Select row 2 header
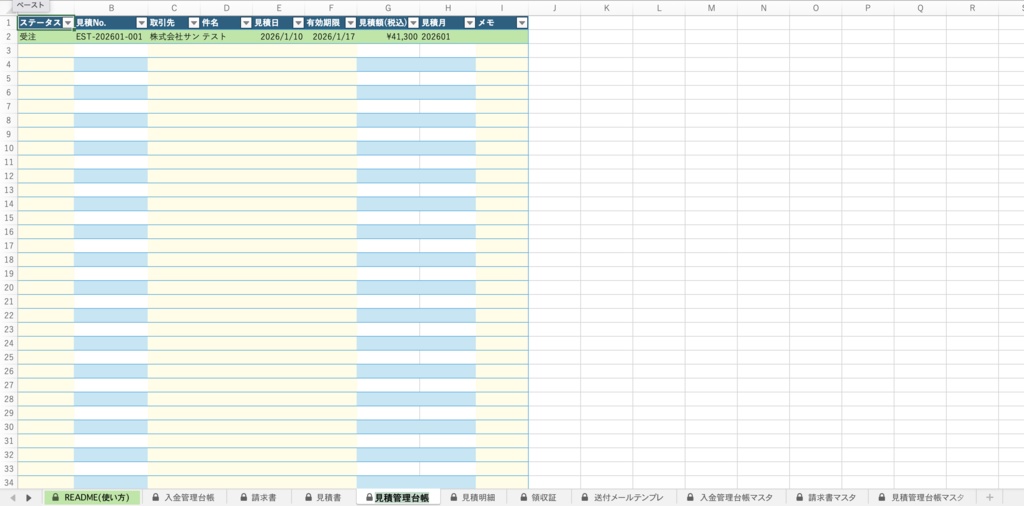This screenshot has height=506, width=1024. [8, 37]
